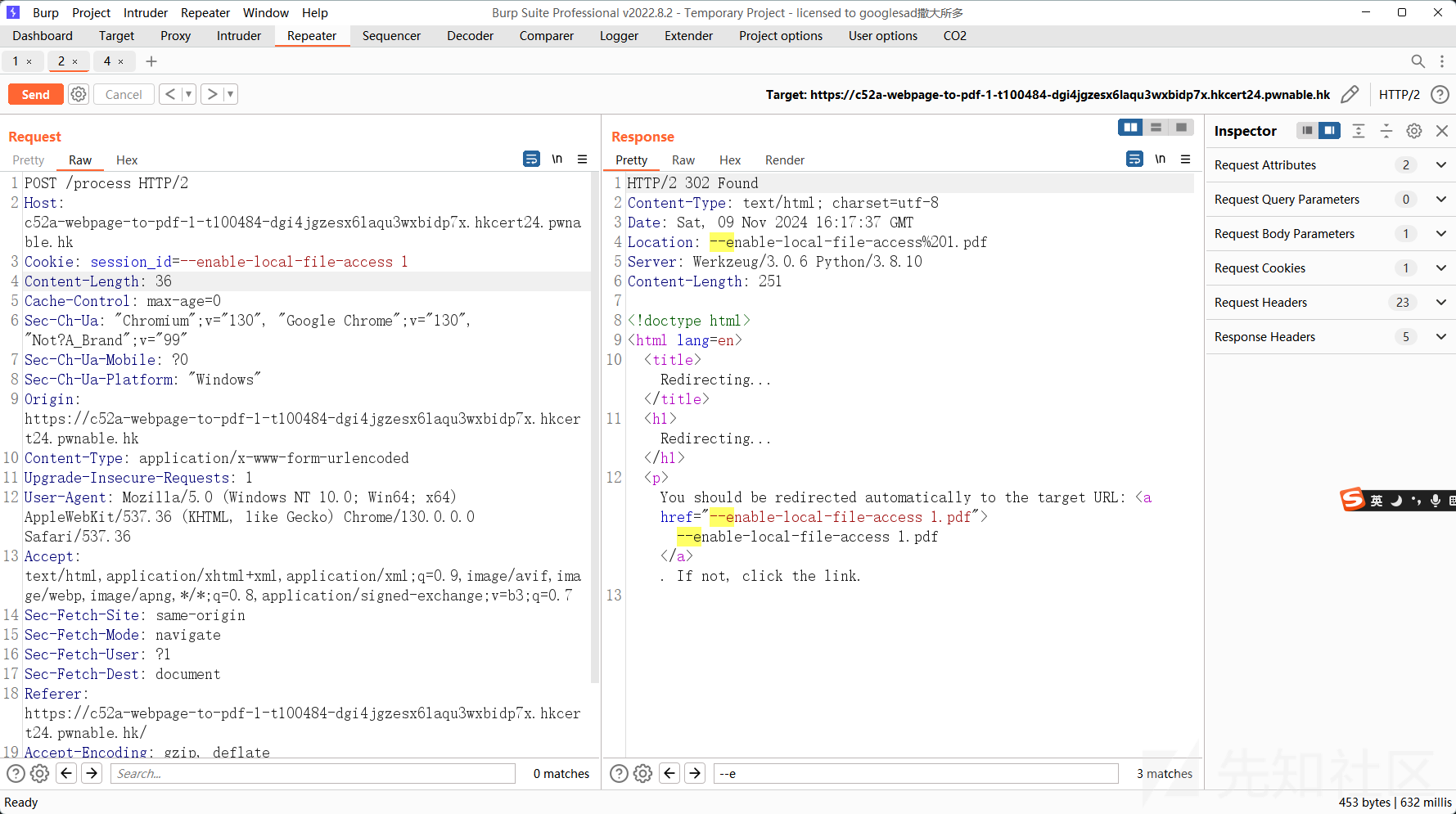The image size is (1456, 814).
Task: Click HTTP/2 protocol toggle
Action: [x=1399, y=94]
